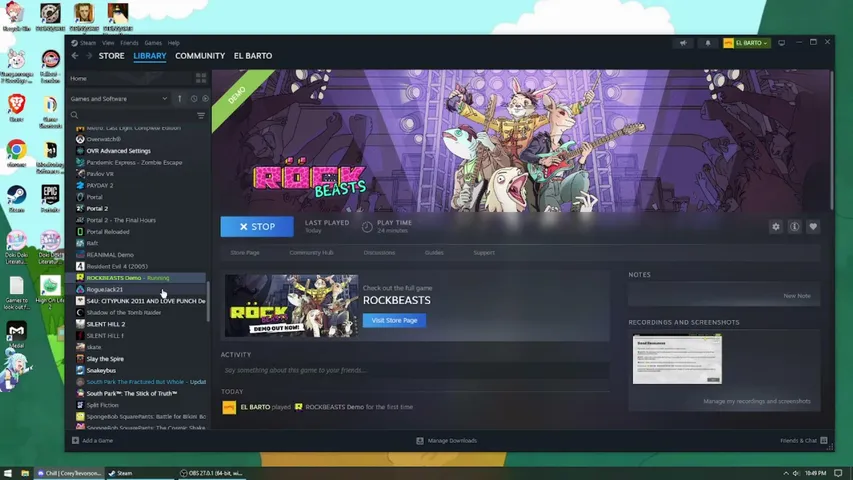Open the Help menu
This screenshot has height=480, width=853.
click(174, 43)
